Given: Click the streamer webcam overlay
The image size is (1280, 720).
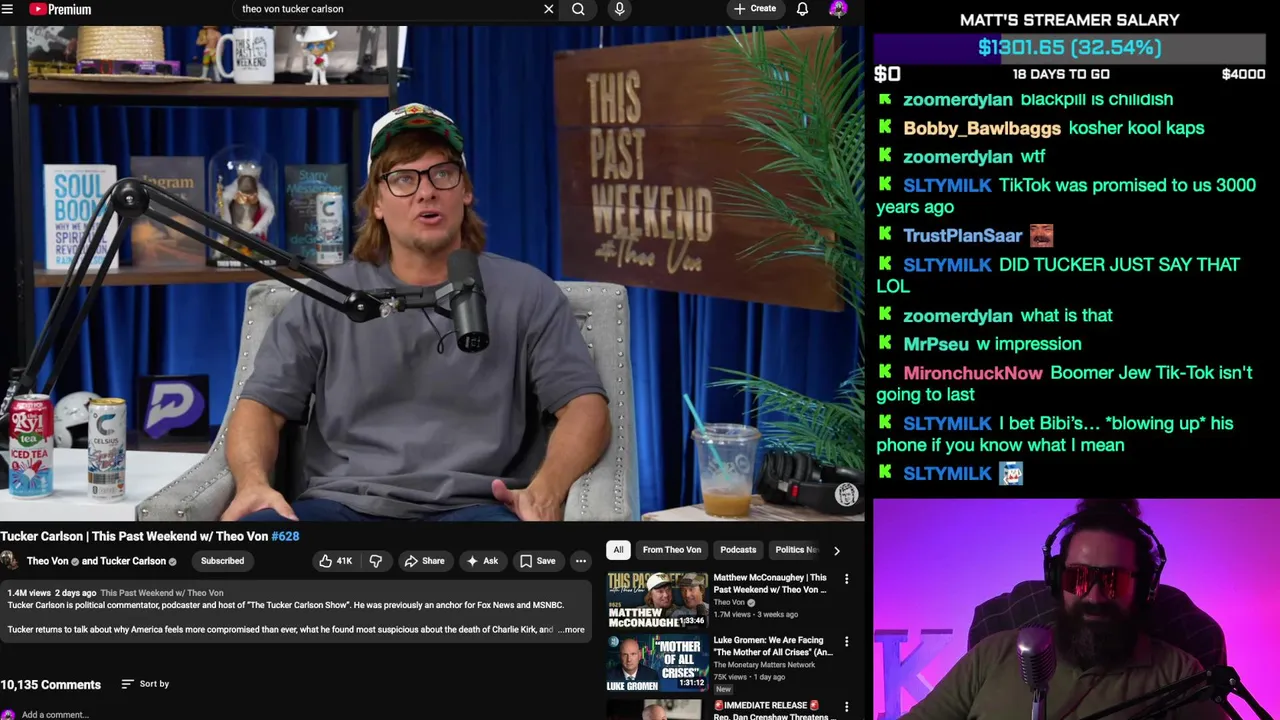Looking at the screenshot, I should (x=1076, y=609).
